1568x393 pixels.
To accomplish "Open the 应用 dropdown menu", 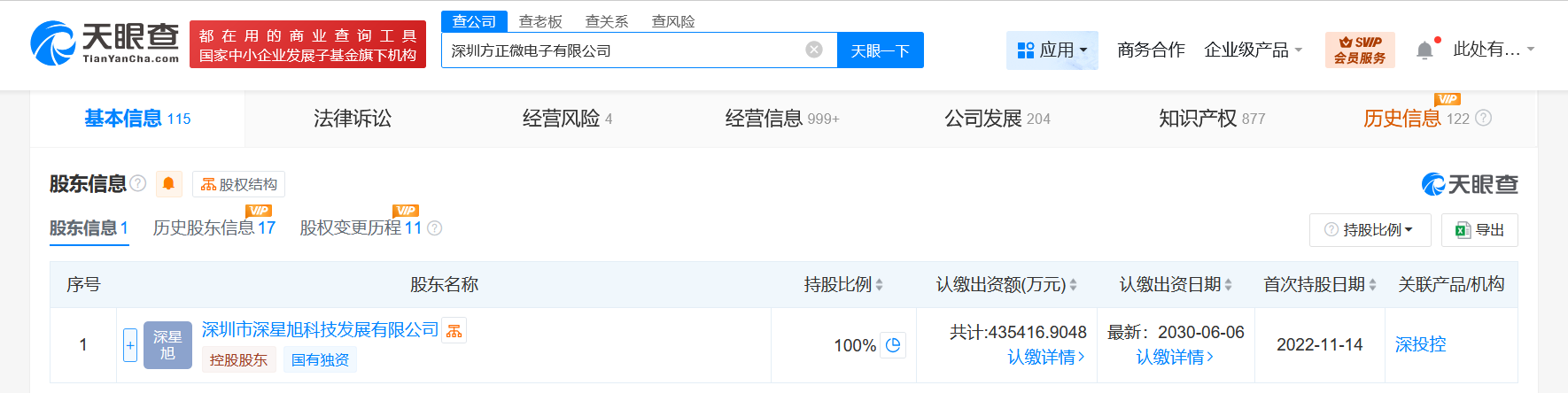I will click(x=1052, y=50).
